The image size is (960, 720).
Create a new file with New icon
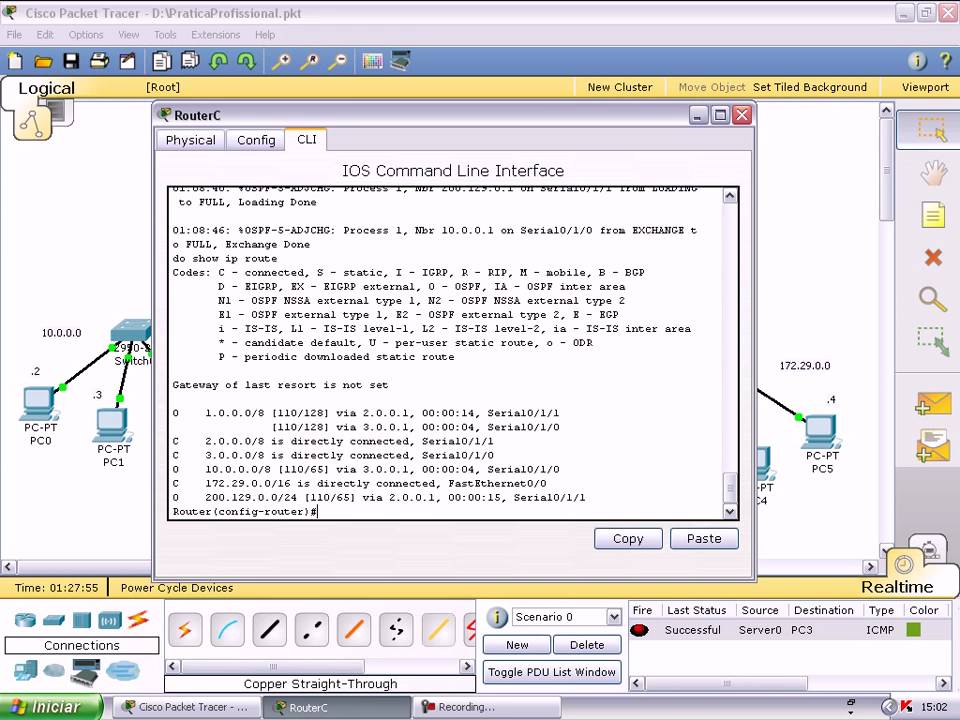coord(15,61)
